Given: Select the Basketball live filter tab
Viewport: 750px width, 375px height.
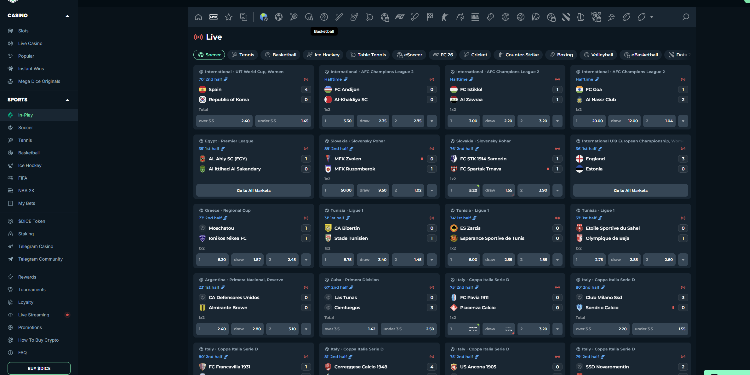Looking at the screenshot, I should click(280, 55).
